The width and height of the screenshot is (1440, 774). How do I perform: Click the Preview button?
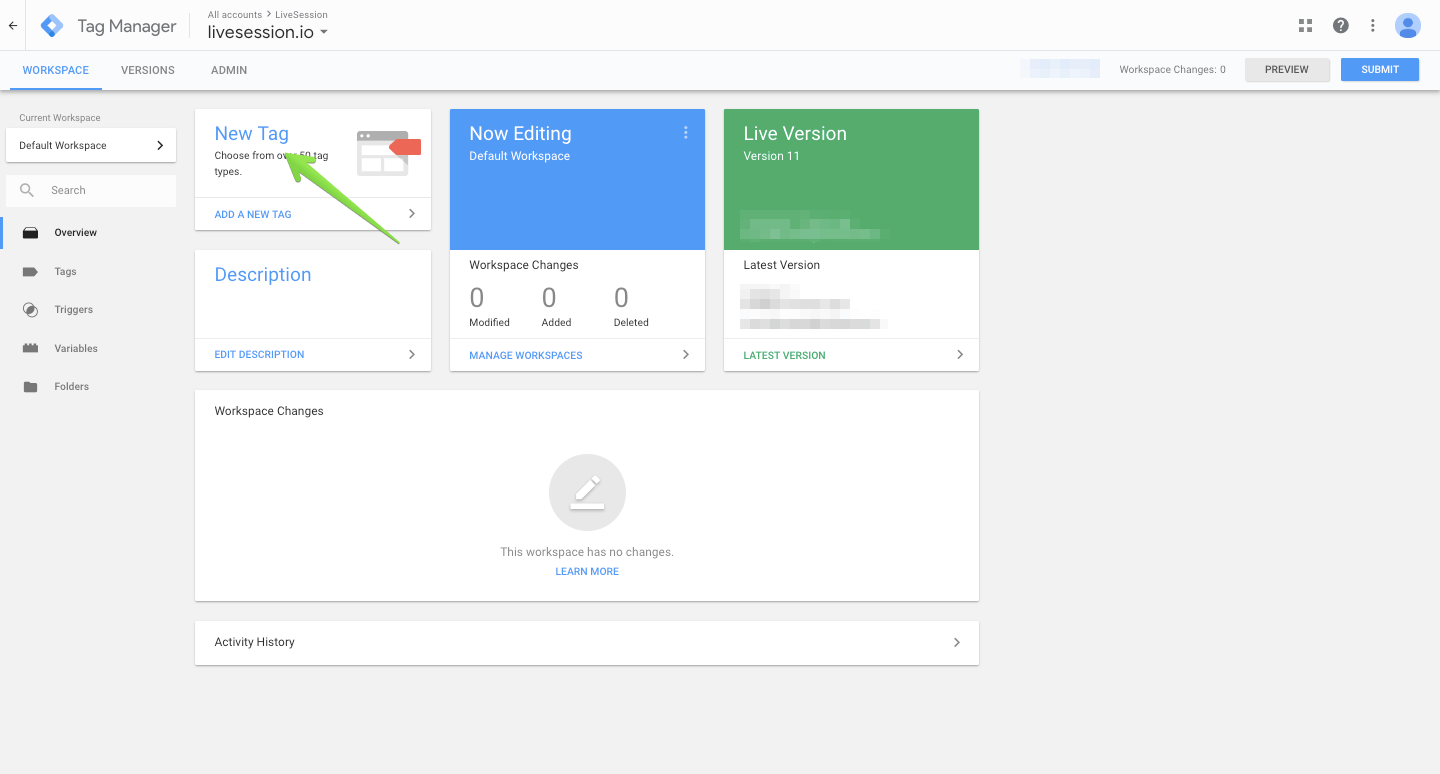tap(1287, 70)
